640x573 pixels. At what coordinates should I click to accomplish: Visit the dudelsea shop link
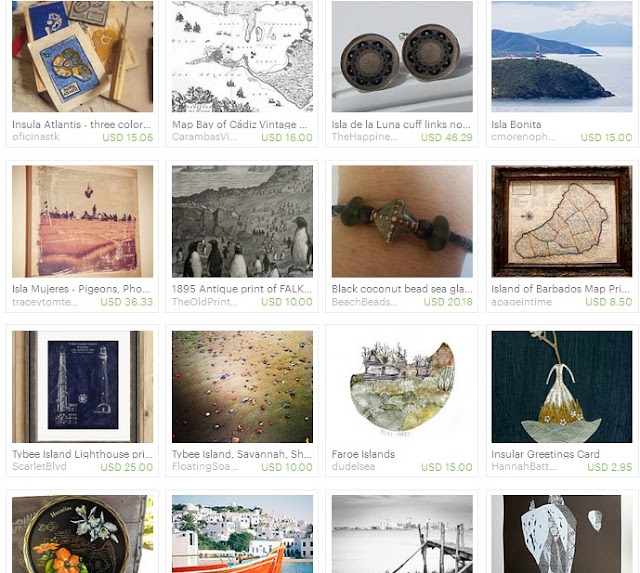tap(353, 466)
